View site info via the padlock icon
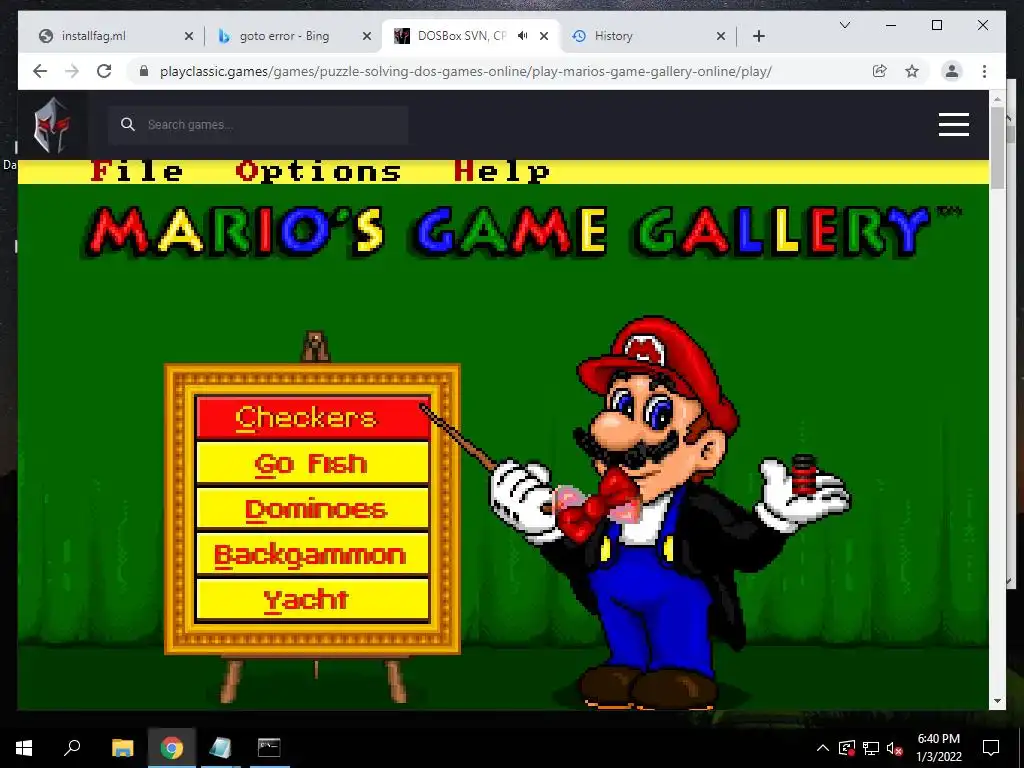The image size is (1024, 768). tap(144, 71)
